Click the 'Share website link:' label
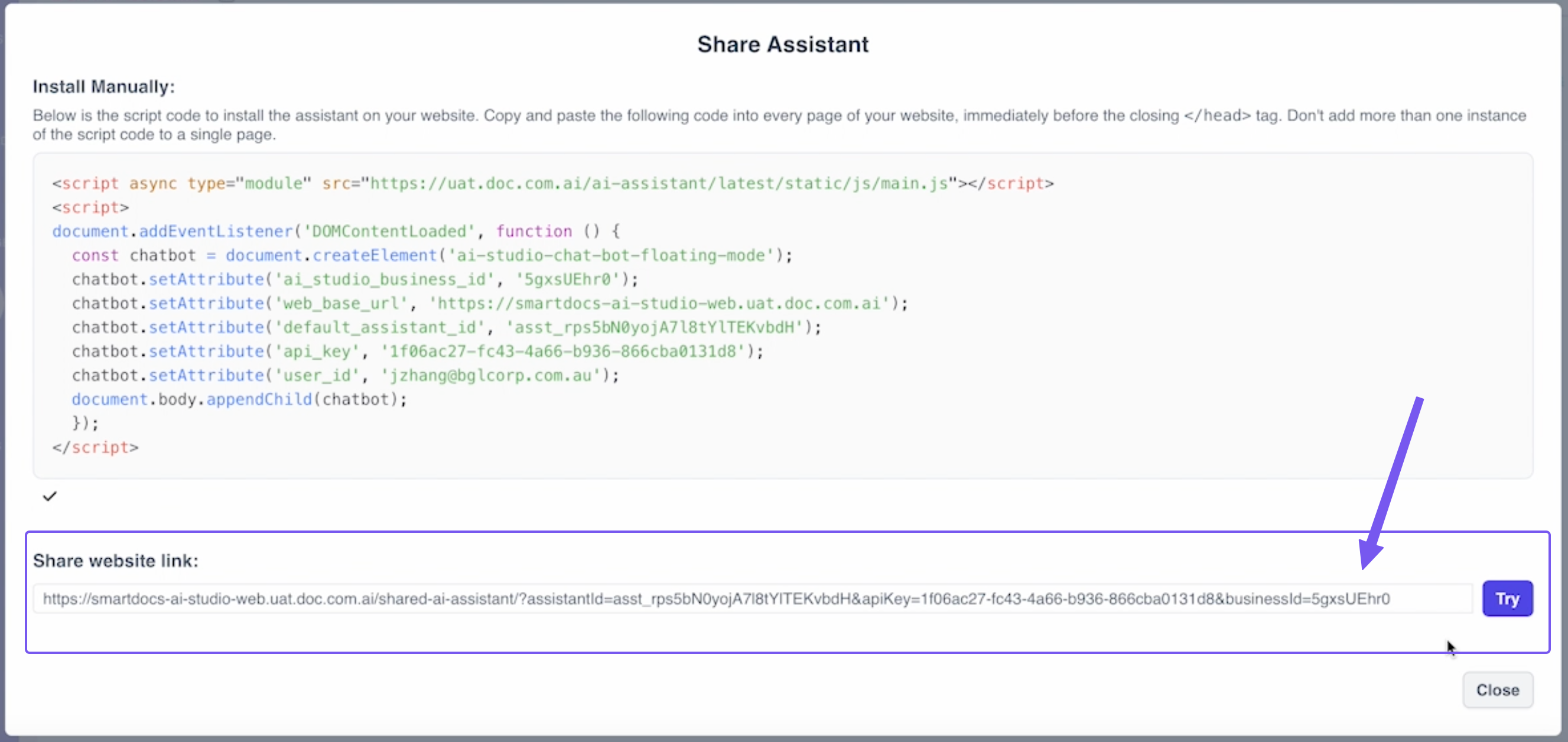Image resolution: width=1568 pixels, height=742 pixels. click(x=116, y=560)
